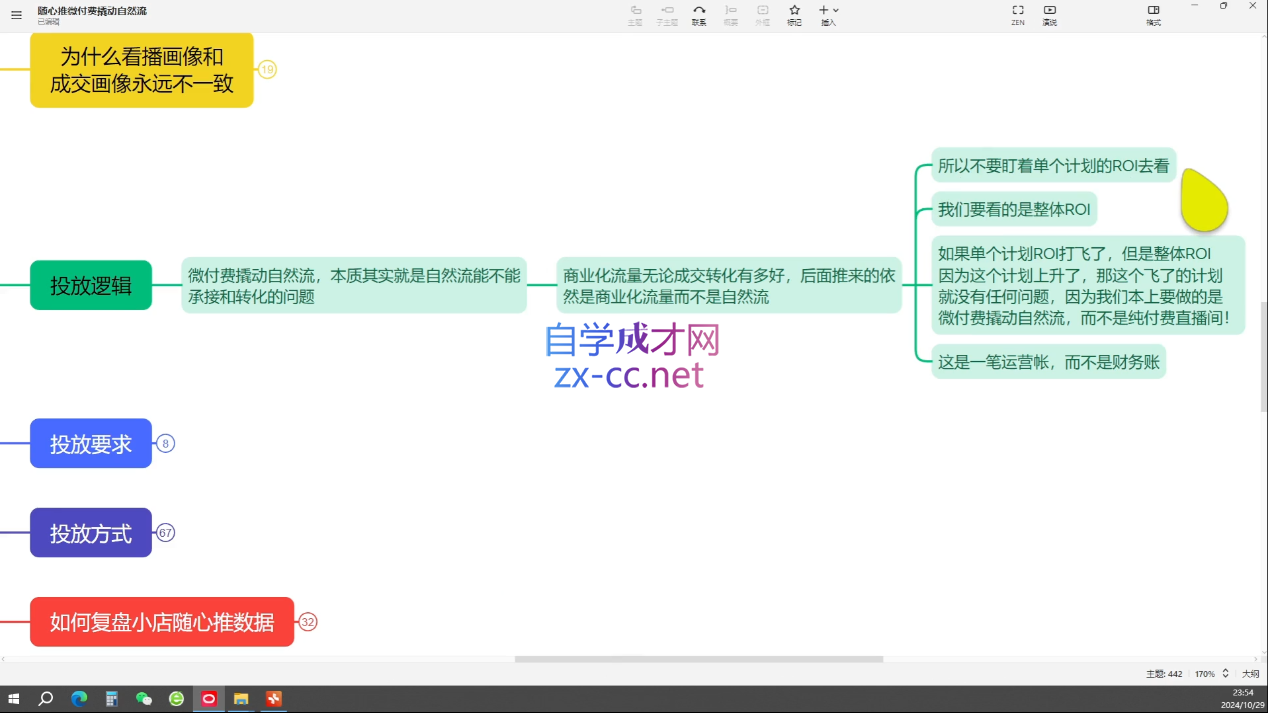The height and width of the screenshot is (713, 1268).
Task: Start presentation mode via the 演说 icon
Action: (x=1049, y=15)
